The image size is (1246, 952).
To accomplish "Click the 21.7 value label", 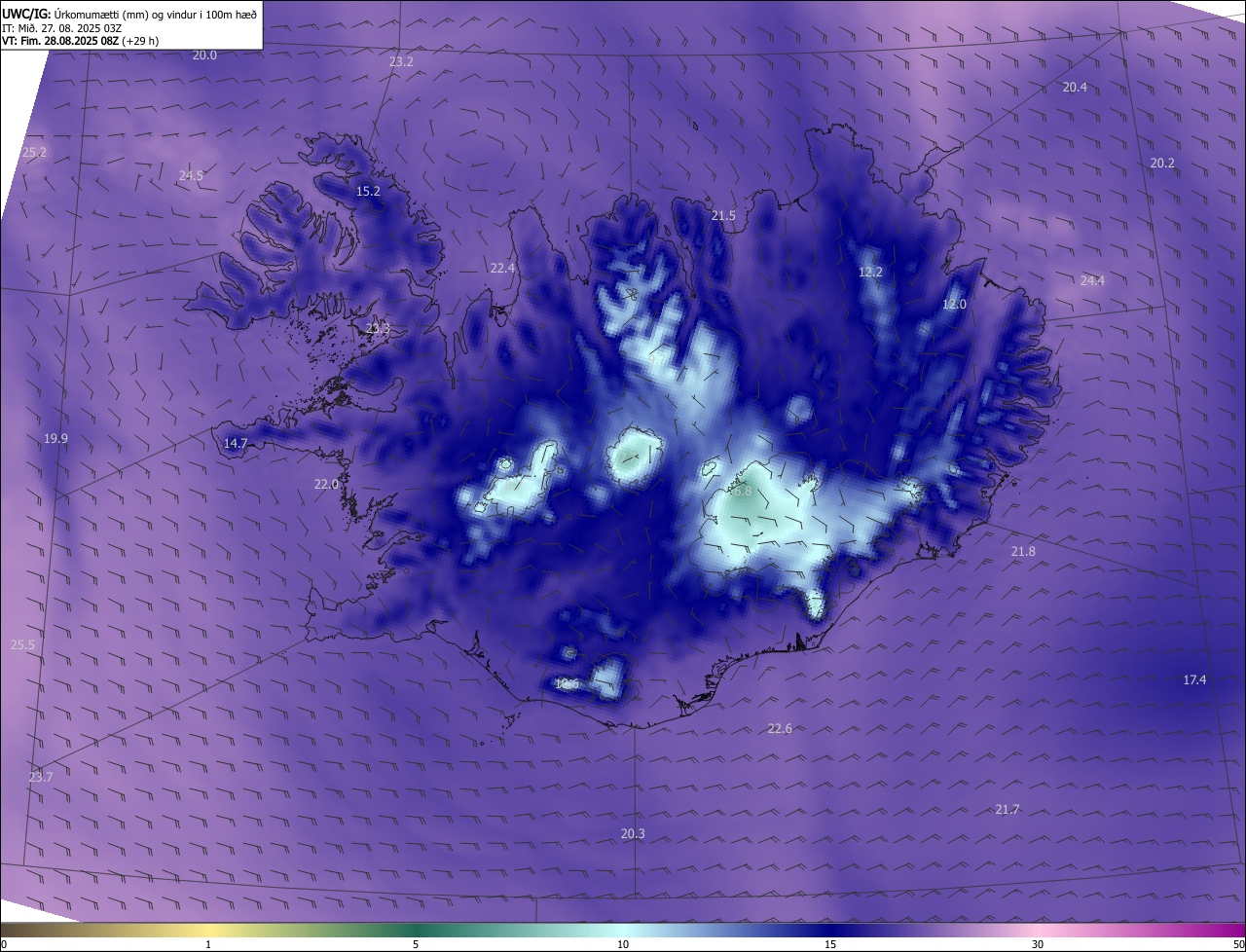I will (x=1008, y=809).
